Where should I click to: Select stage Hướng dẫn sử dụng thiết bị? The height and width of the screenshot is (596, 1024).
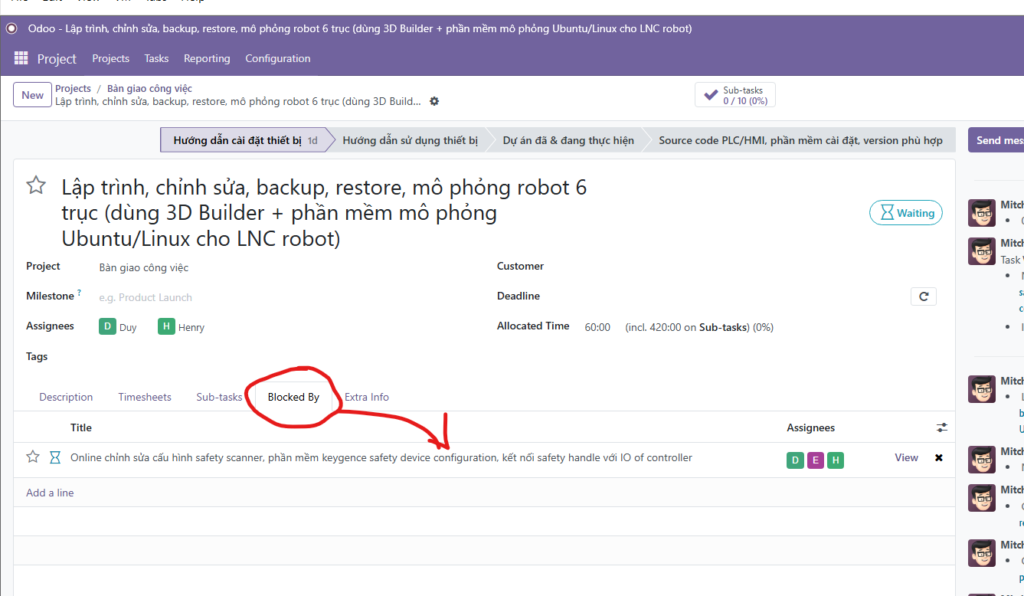[410, 141]
